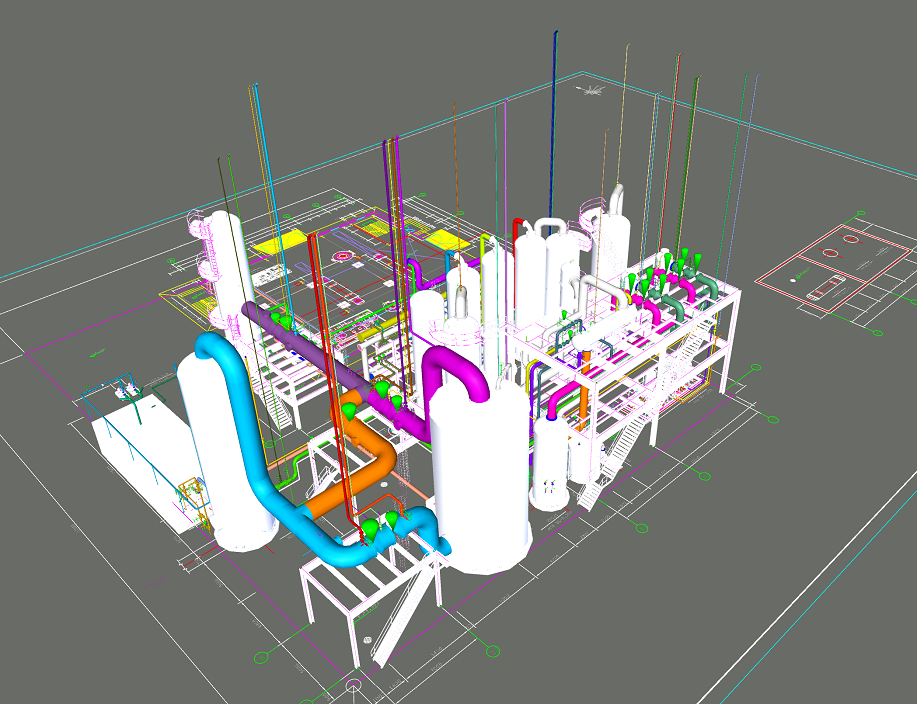Select the left yellow rectangle on plan

279,244
